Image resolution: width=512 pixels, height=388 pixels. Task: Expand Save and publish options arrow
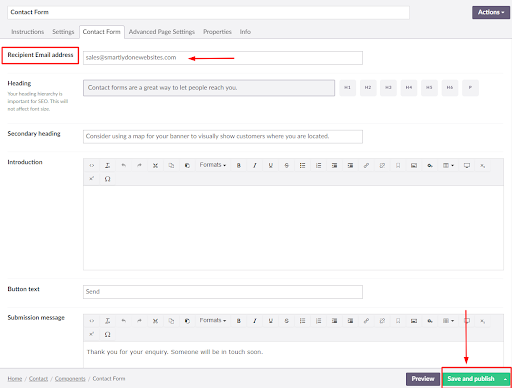505,379
